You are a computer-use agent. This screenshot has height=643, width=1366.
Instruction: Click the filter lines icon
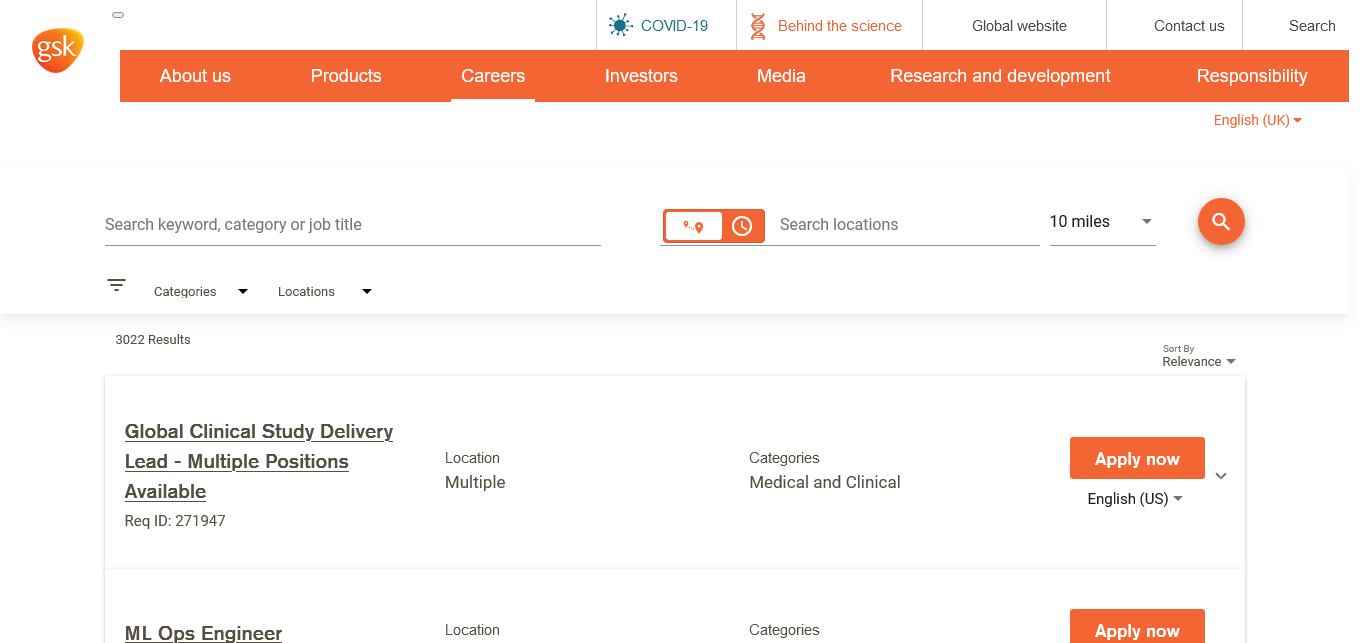117,285
